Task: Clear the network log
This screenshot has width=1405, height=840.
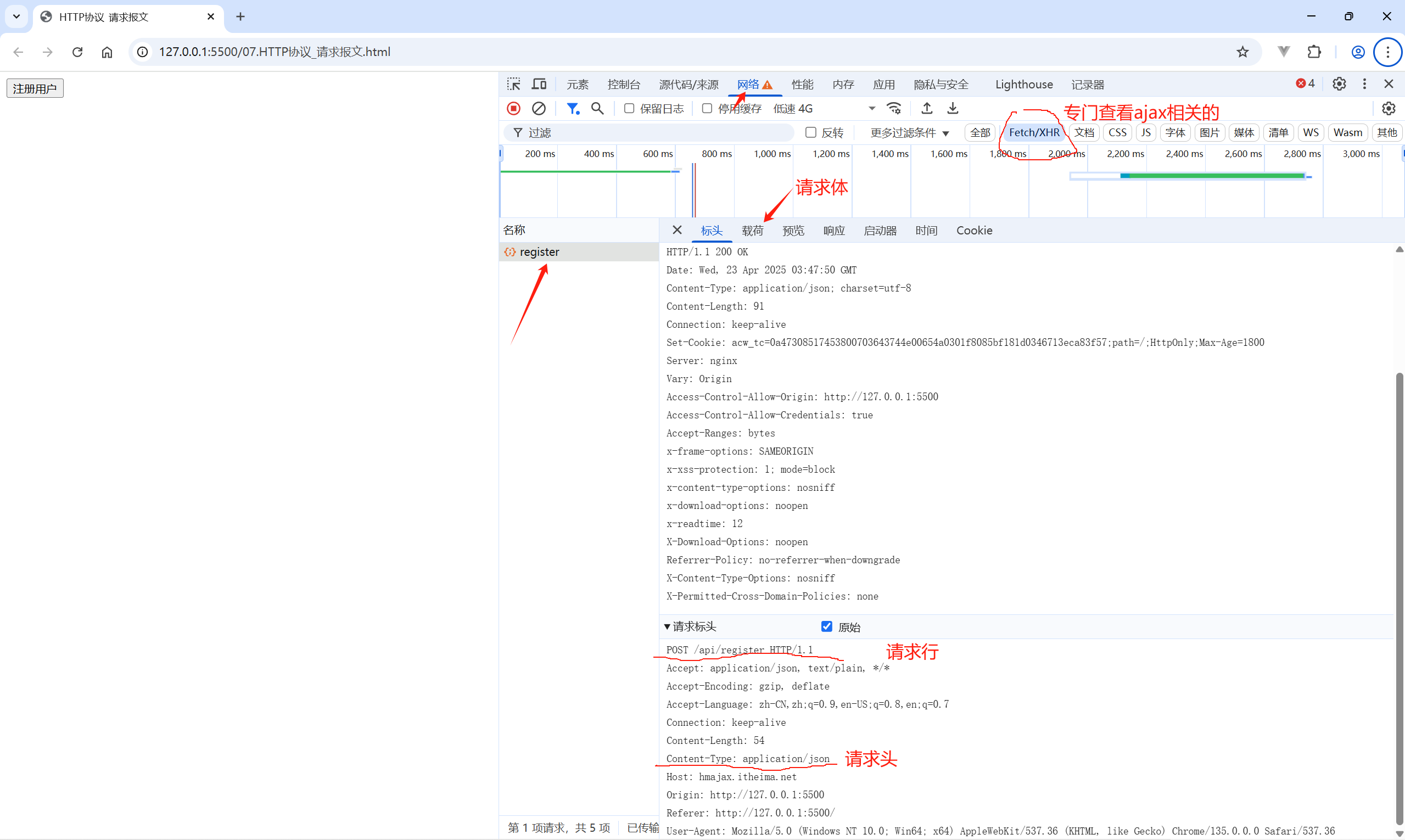Action: [x=539, y=108]
